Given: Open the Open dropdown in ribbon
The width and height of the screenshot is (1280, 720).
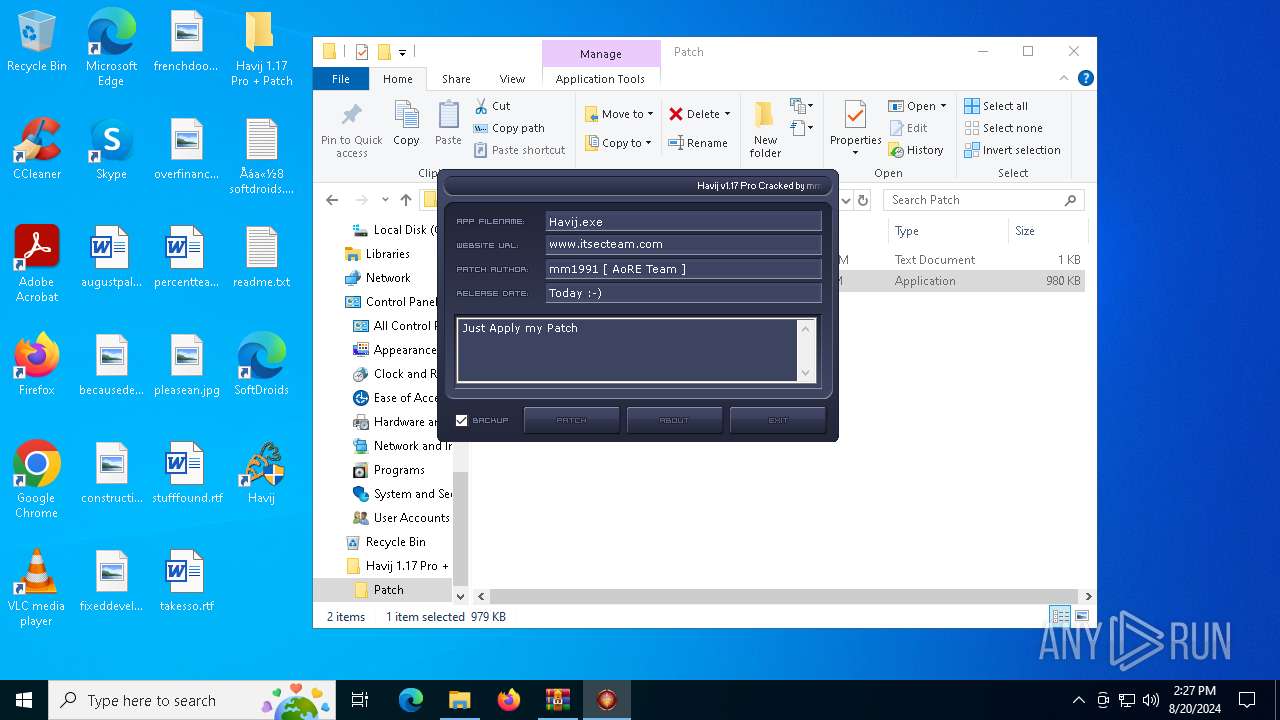Looking at the screenshot, I should (x=917, y=106).
